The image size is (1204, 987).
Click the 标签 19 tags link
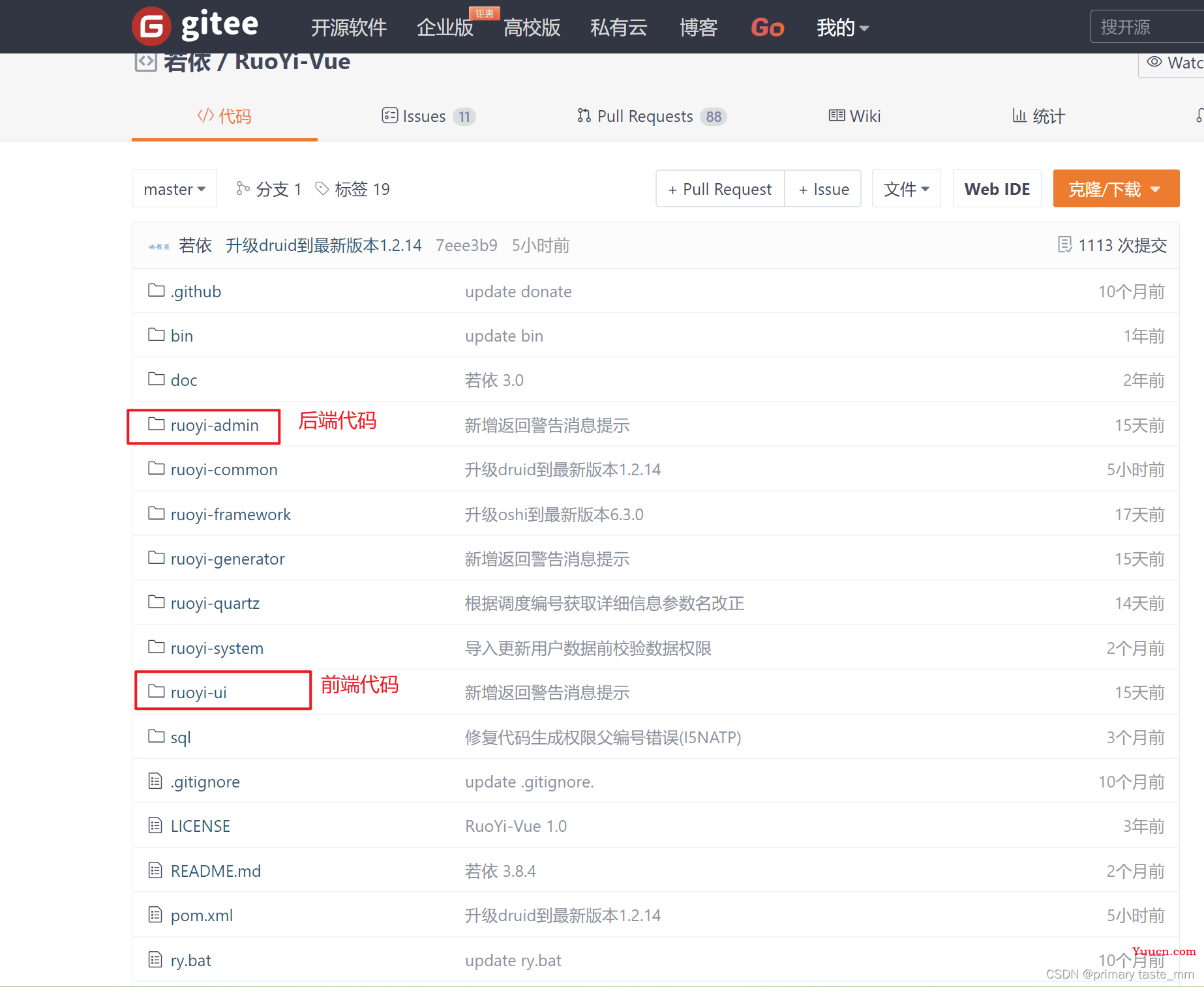click(353, 189)
